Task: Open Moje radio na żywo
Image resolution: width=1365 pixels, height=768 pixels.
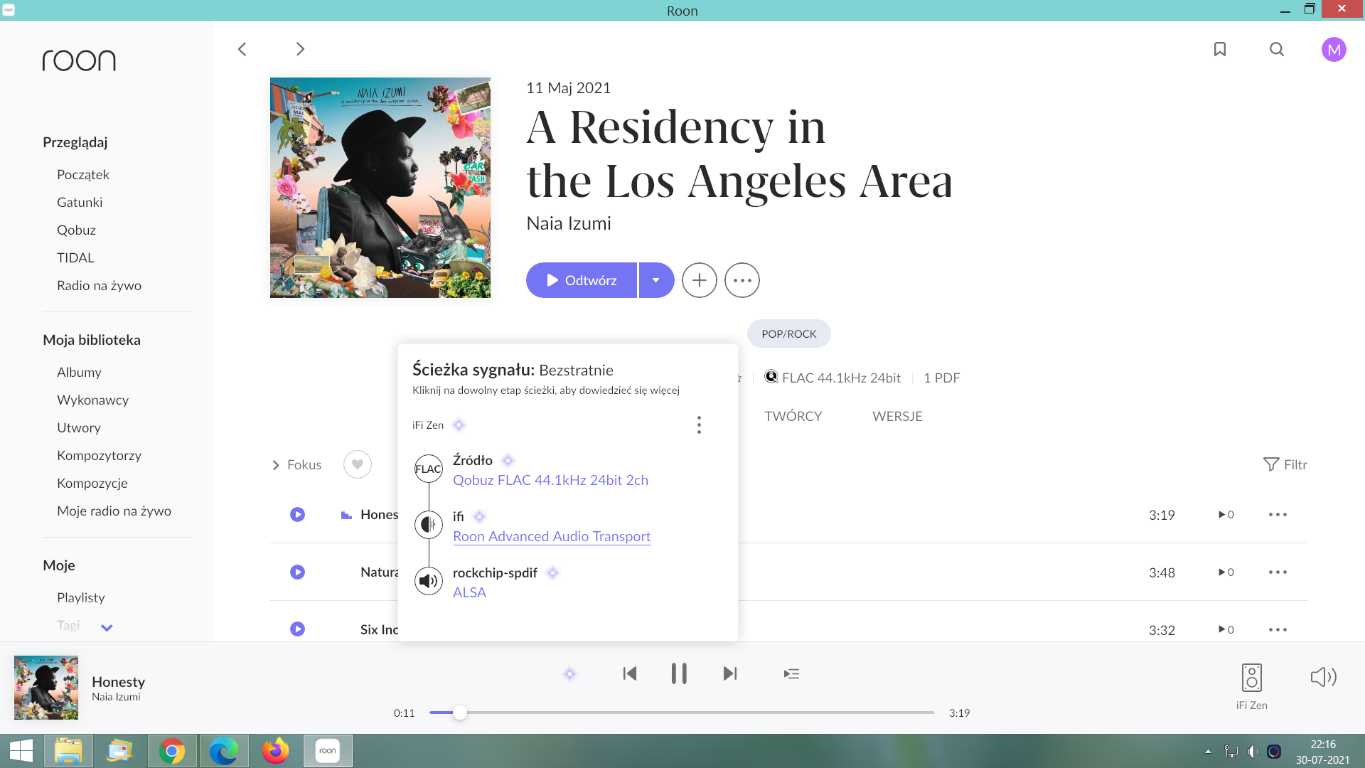Action: pos(114,511)
